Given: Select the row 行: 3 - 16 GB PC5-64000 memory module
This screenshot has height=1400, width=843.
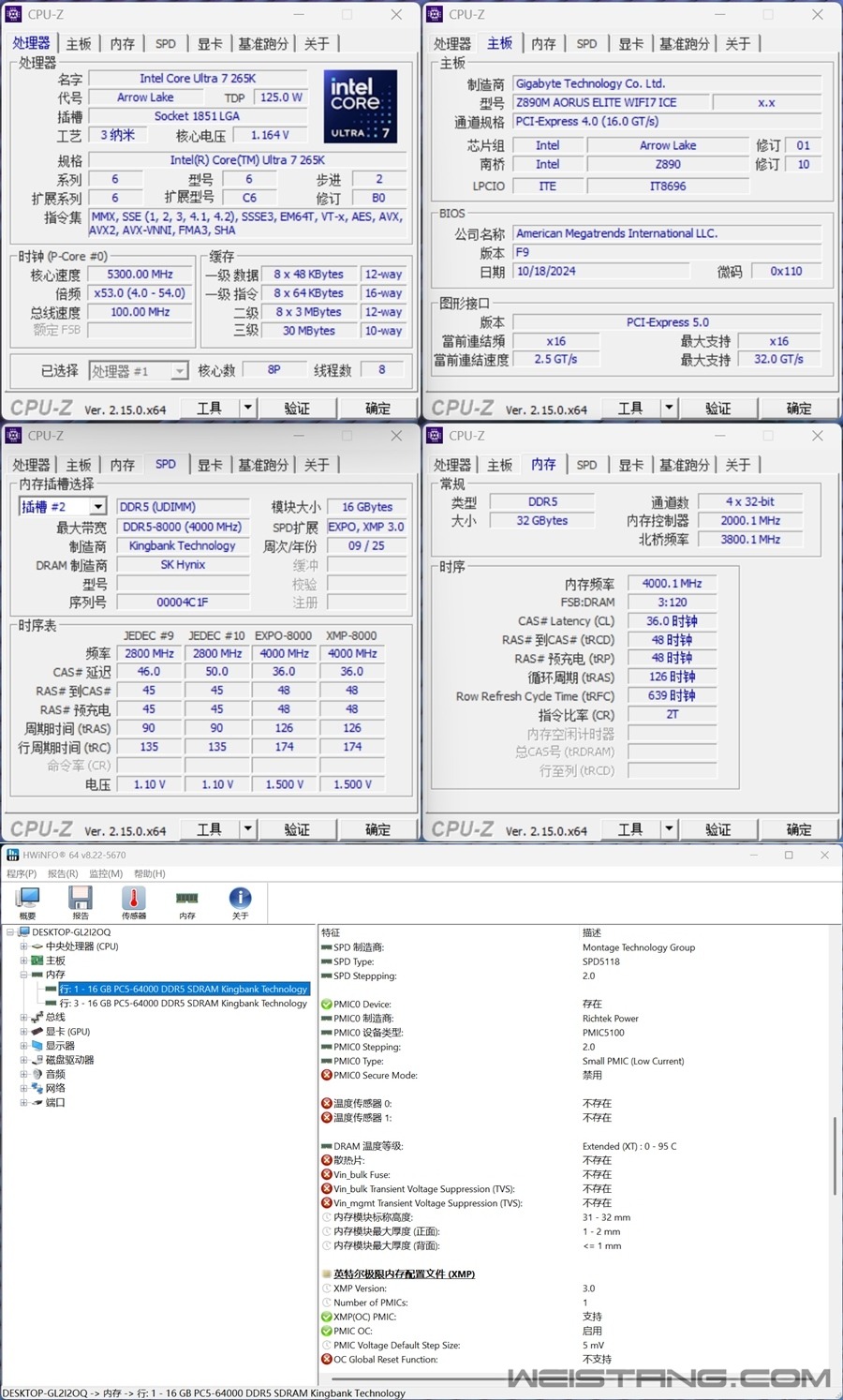Looking at the screenshot, I should click(x=183, y=1004).
